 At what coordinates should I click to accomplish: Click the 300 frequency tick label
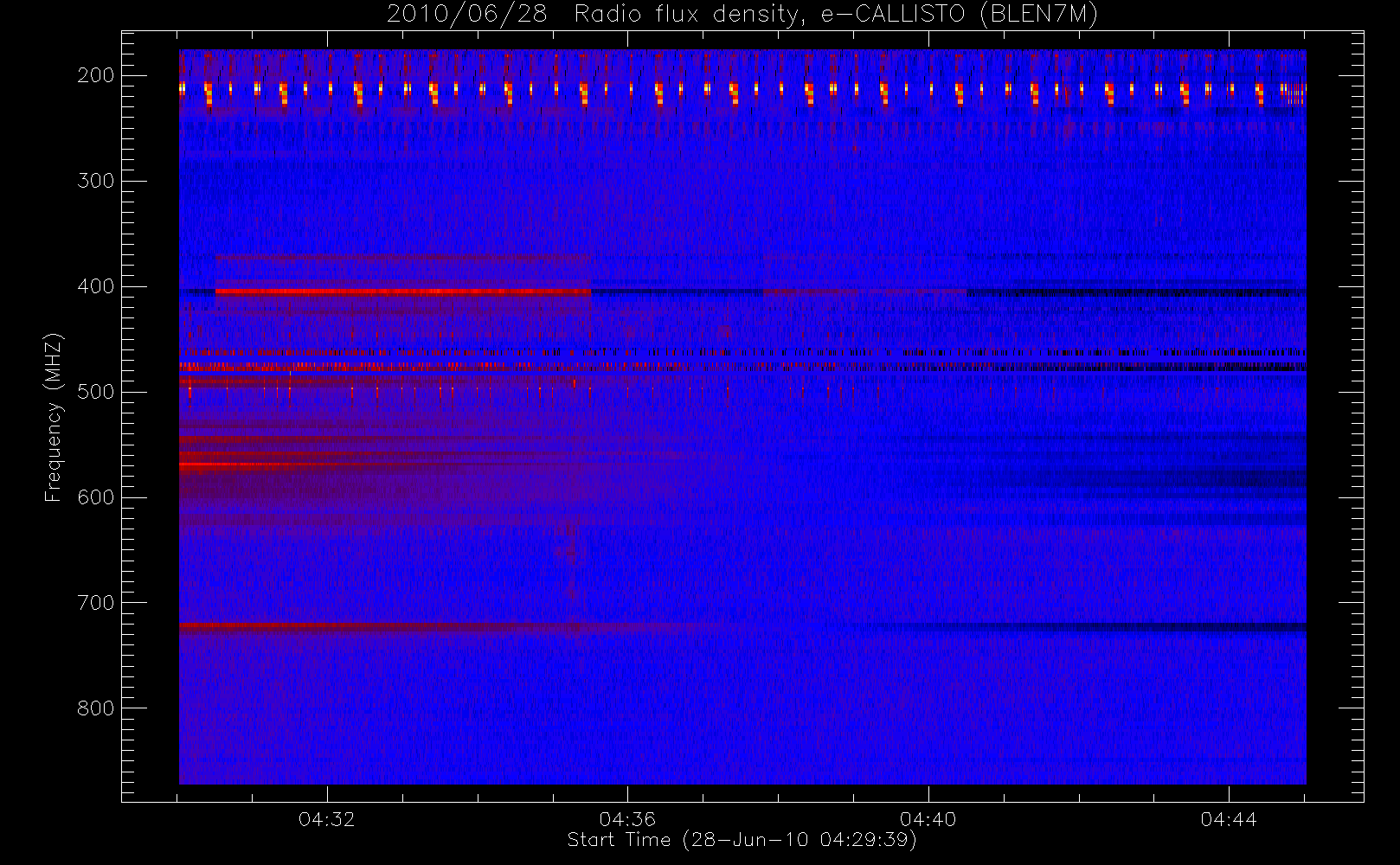coord(95,181)
